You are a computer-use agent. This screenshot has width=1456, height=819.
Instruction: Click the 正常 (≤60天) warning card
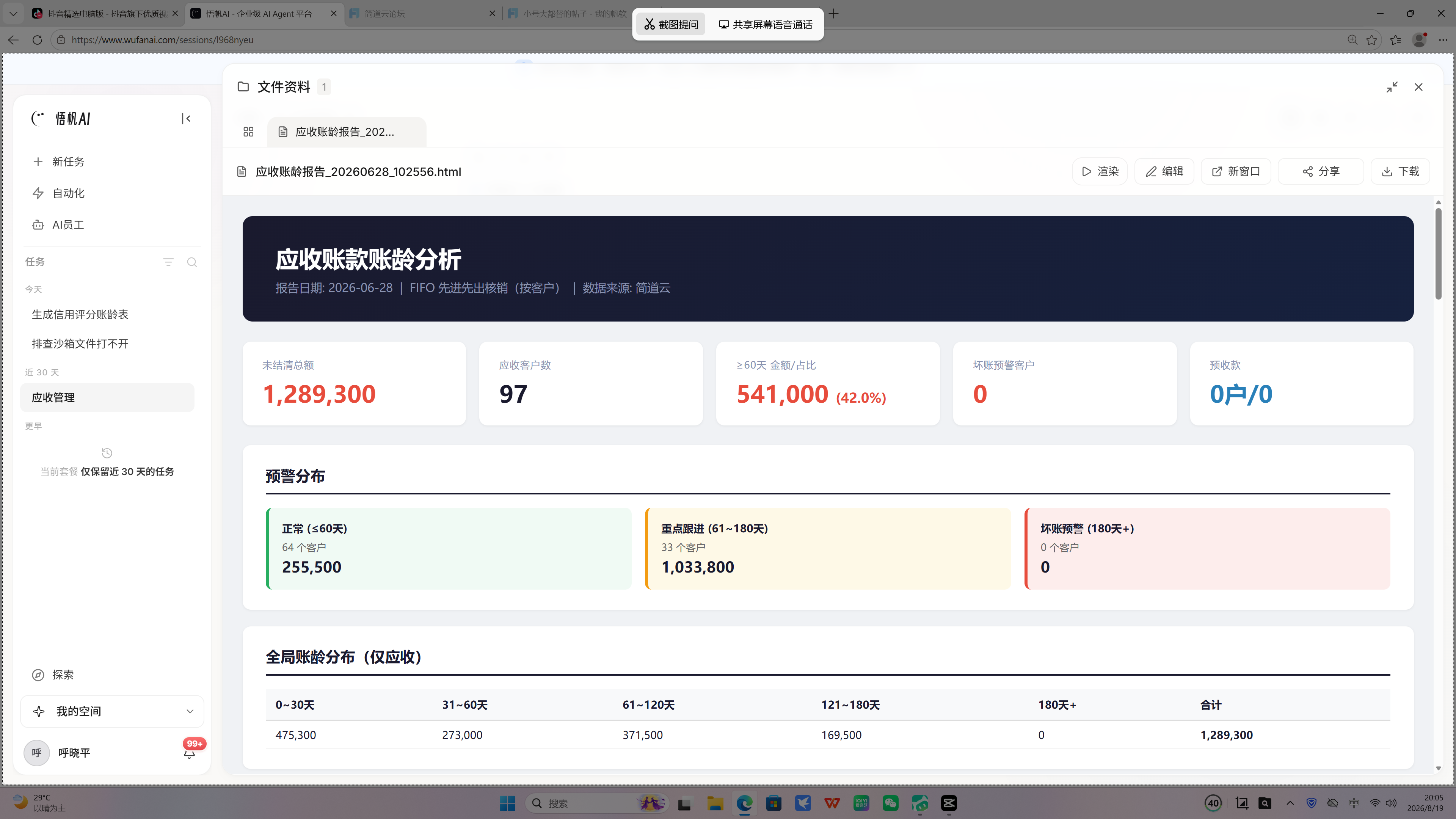click(x=449, y=549)
